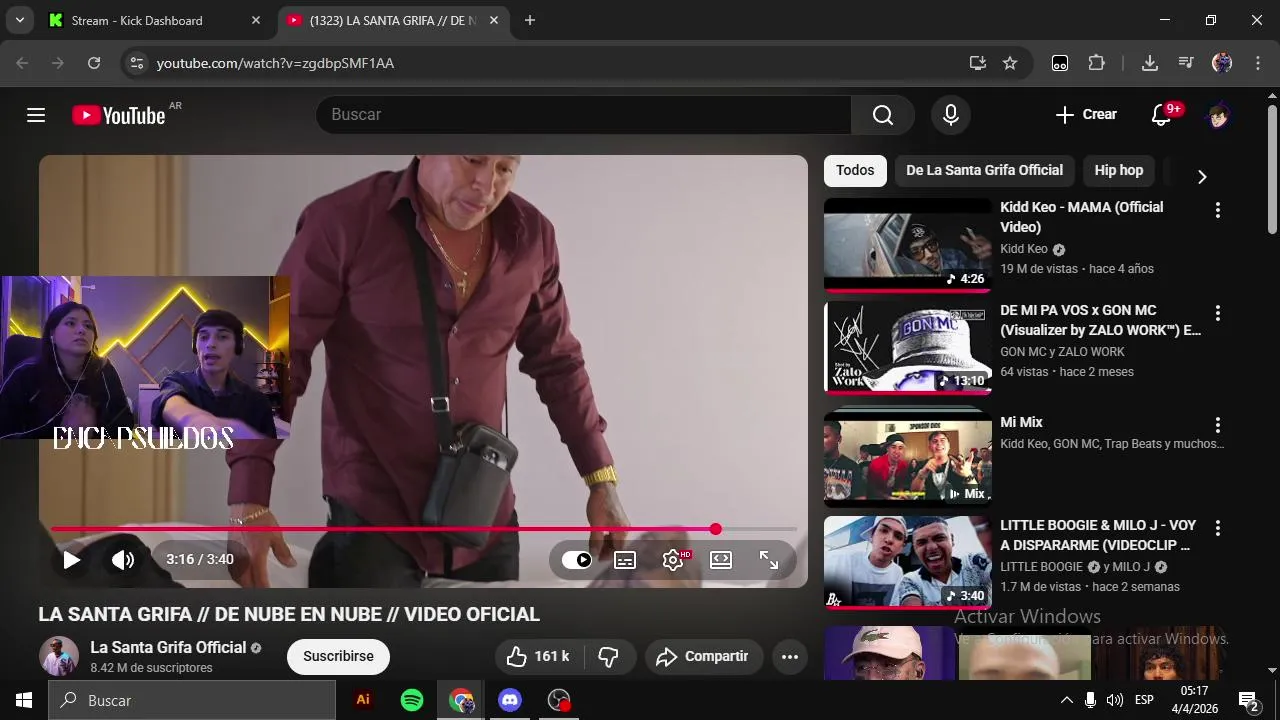The width and height of the screenshot is (1280, 720).
Task: Install app icon in address bar
Action: [x=978, y=63]
